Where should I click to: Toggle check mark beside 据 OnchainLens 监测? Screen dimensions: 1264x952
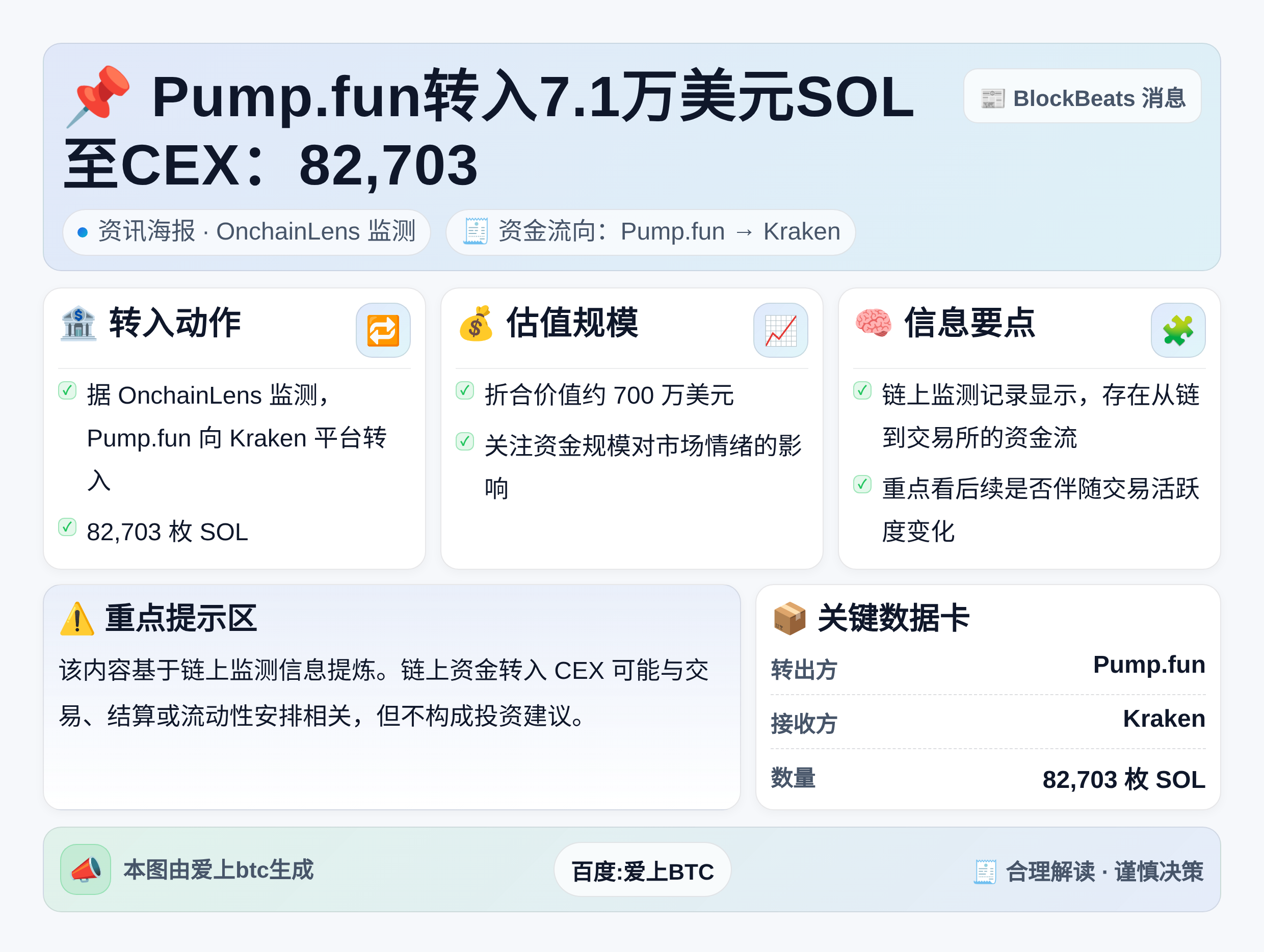click(67, 391)
